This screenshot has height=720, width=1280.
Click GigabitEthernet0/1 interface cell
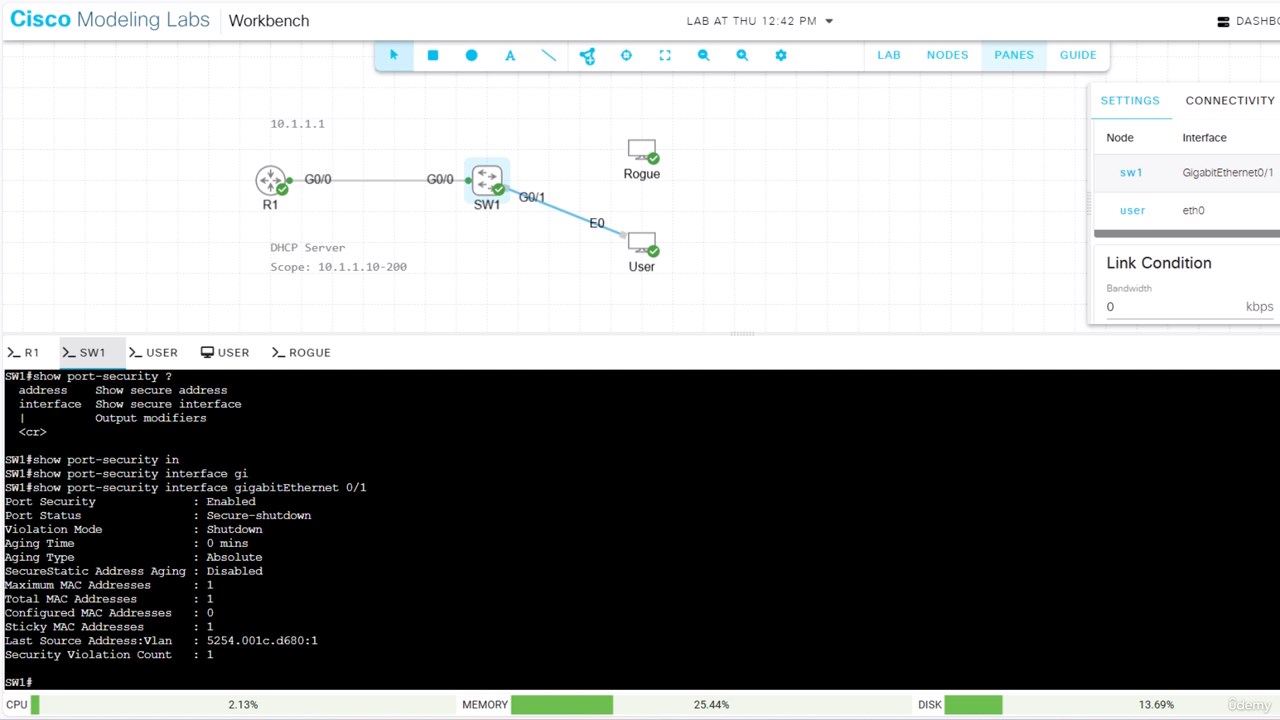pos(1228,173)
